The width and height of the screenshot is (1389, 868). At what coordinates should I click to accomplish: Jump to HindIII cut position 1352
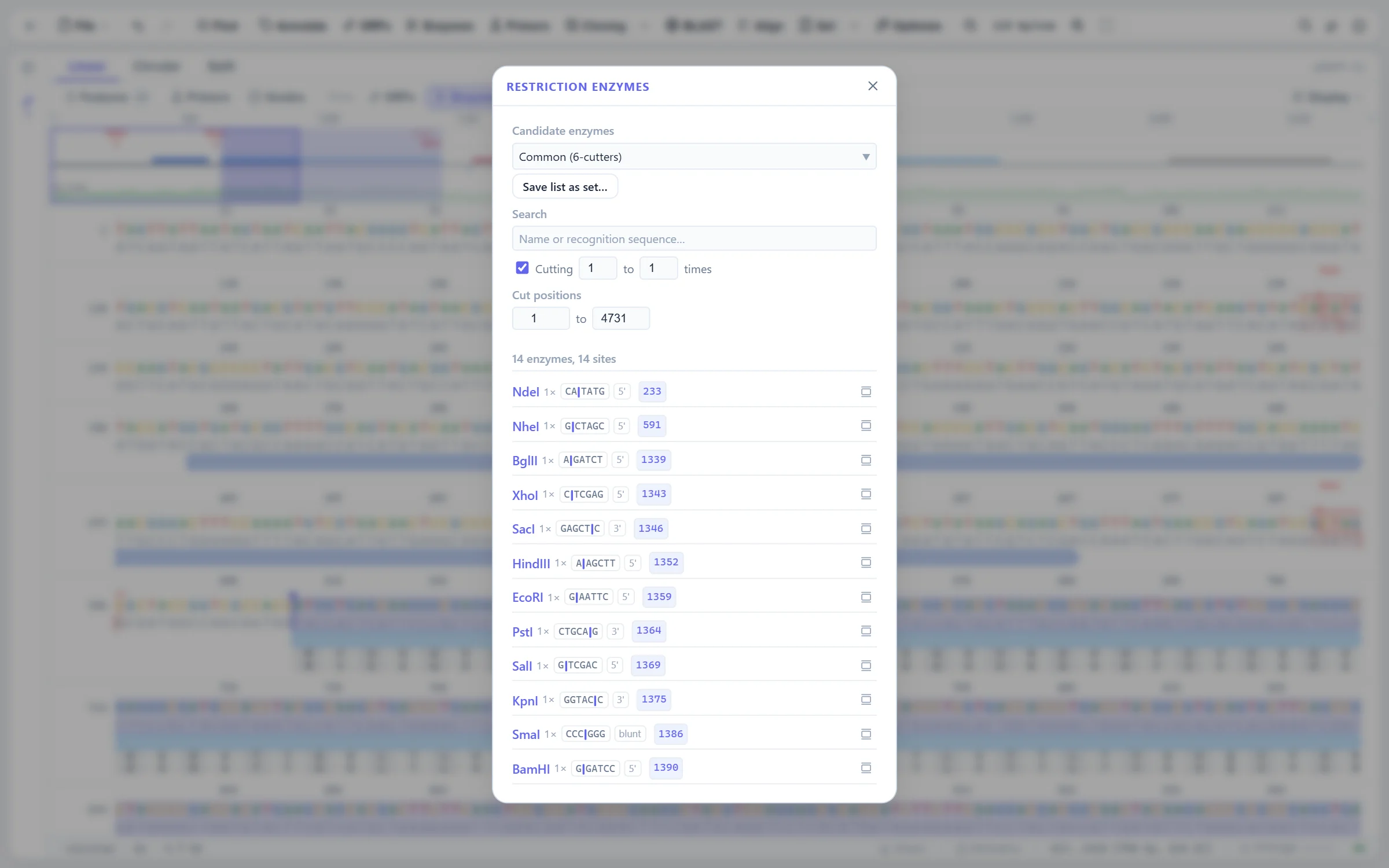click(666, 562)
